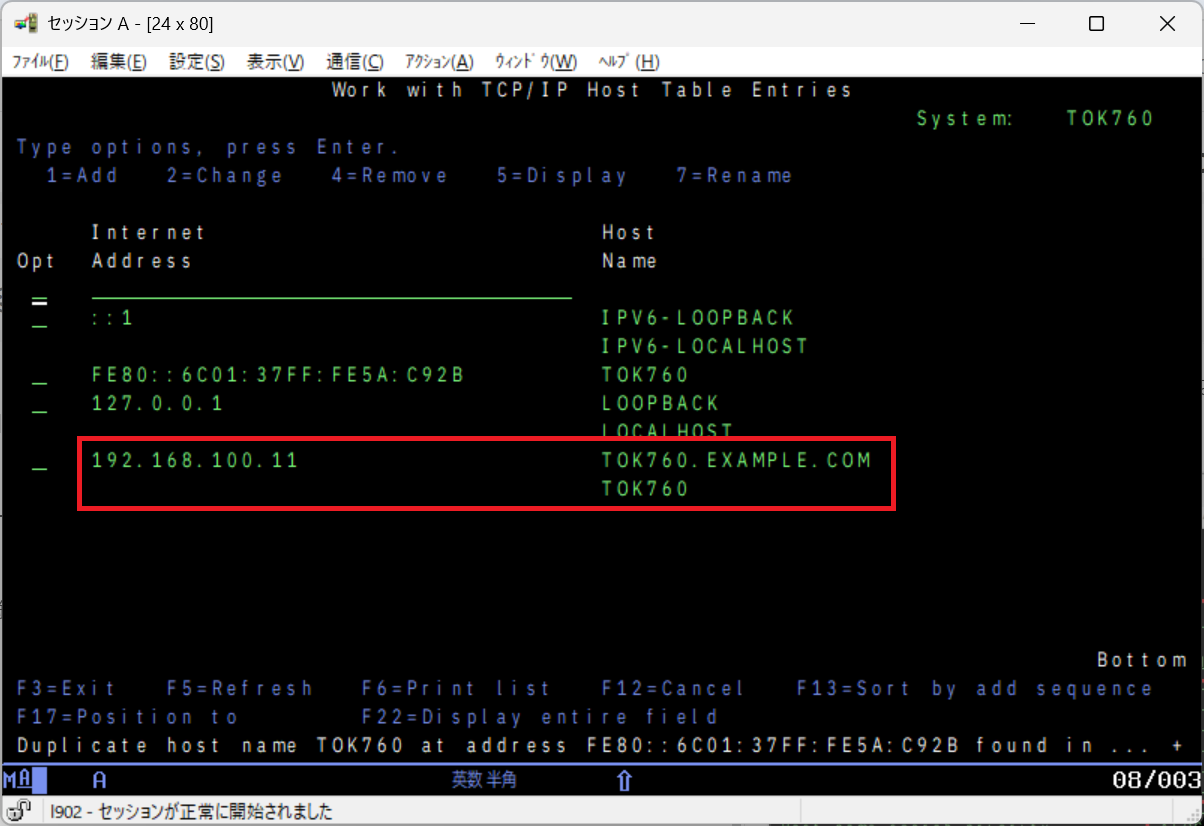Click the blank Internet Address entry field
The image size is (1204, 826).
[331, 290]
